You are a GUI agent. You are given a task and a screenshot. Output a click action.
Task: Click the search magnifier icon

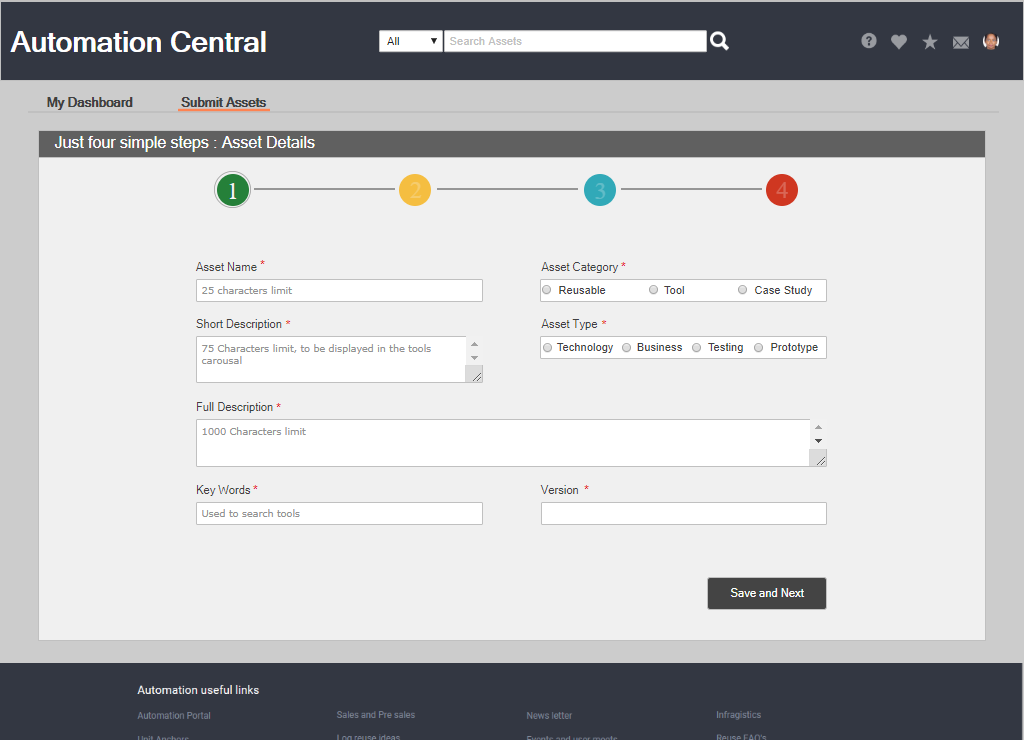click(x=719, y=41)
